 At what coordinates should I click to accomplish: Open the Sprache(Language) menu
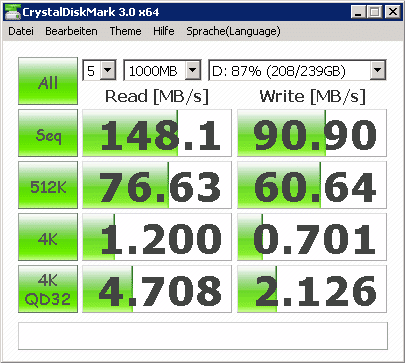click(233, 31)
